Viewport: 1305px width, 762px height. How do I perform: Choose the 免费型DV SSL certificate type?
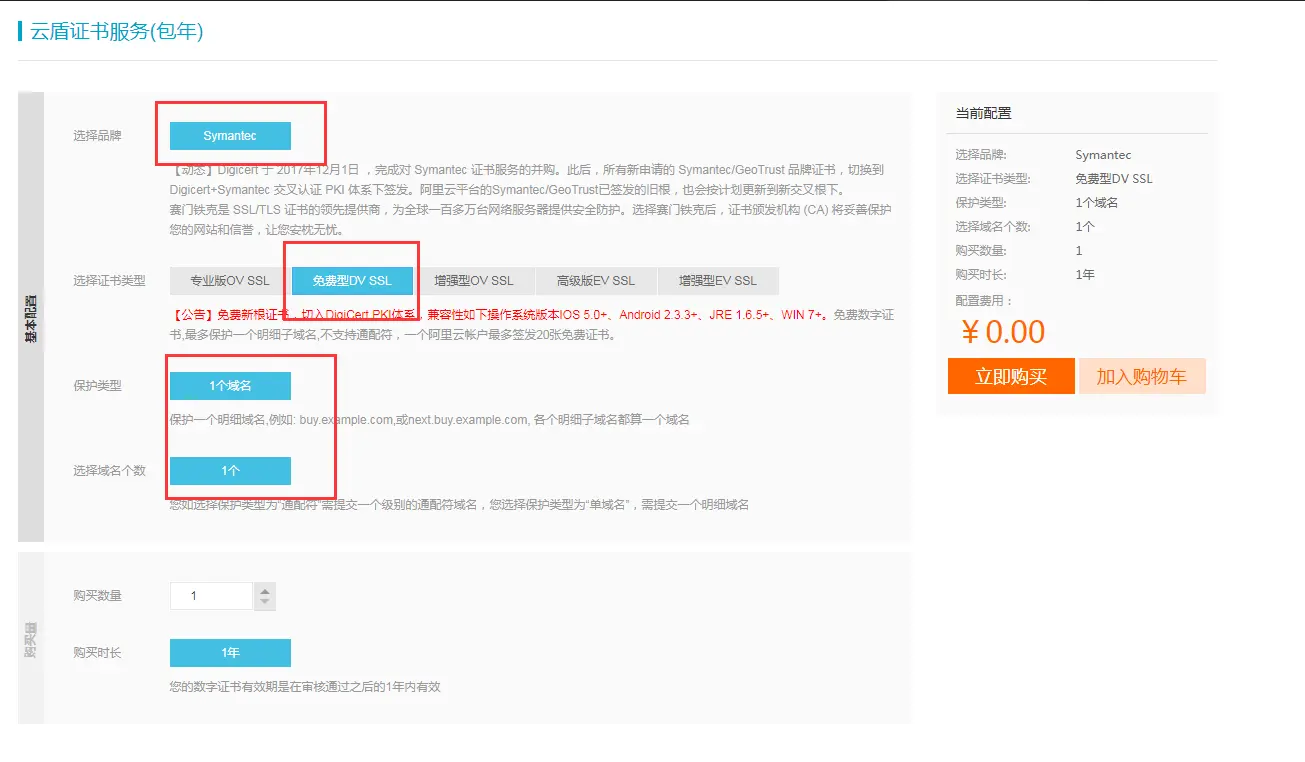[352, 281]
